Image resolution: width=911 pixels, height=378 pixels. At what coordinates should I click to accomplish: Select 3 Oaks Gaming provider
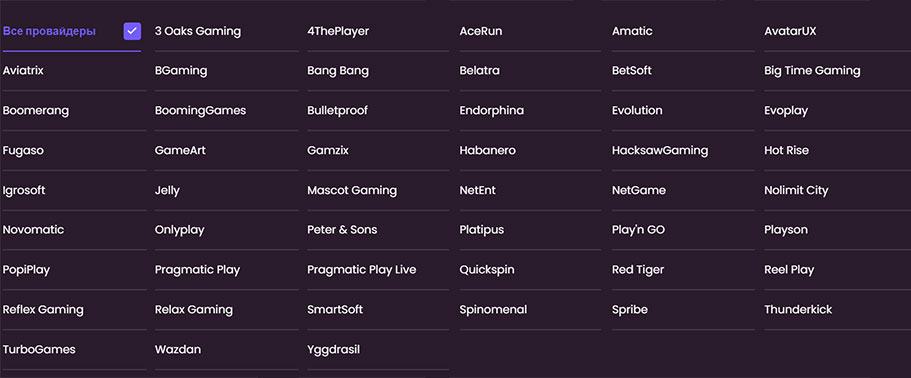tap(198, 31)
